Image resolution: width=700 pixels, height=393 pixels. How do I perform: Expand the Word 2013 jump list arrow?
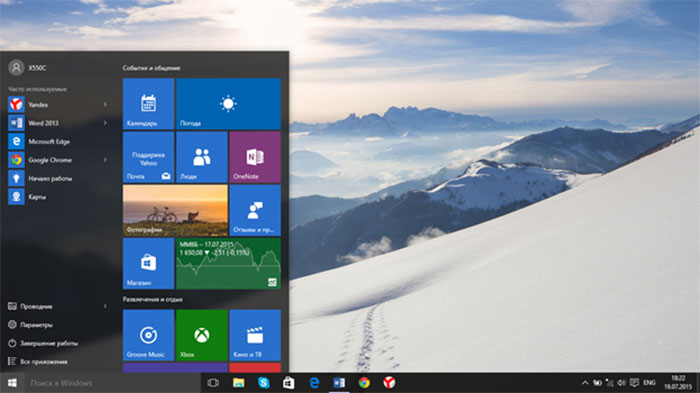pos(105,123)
